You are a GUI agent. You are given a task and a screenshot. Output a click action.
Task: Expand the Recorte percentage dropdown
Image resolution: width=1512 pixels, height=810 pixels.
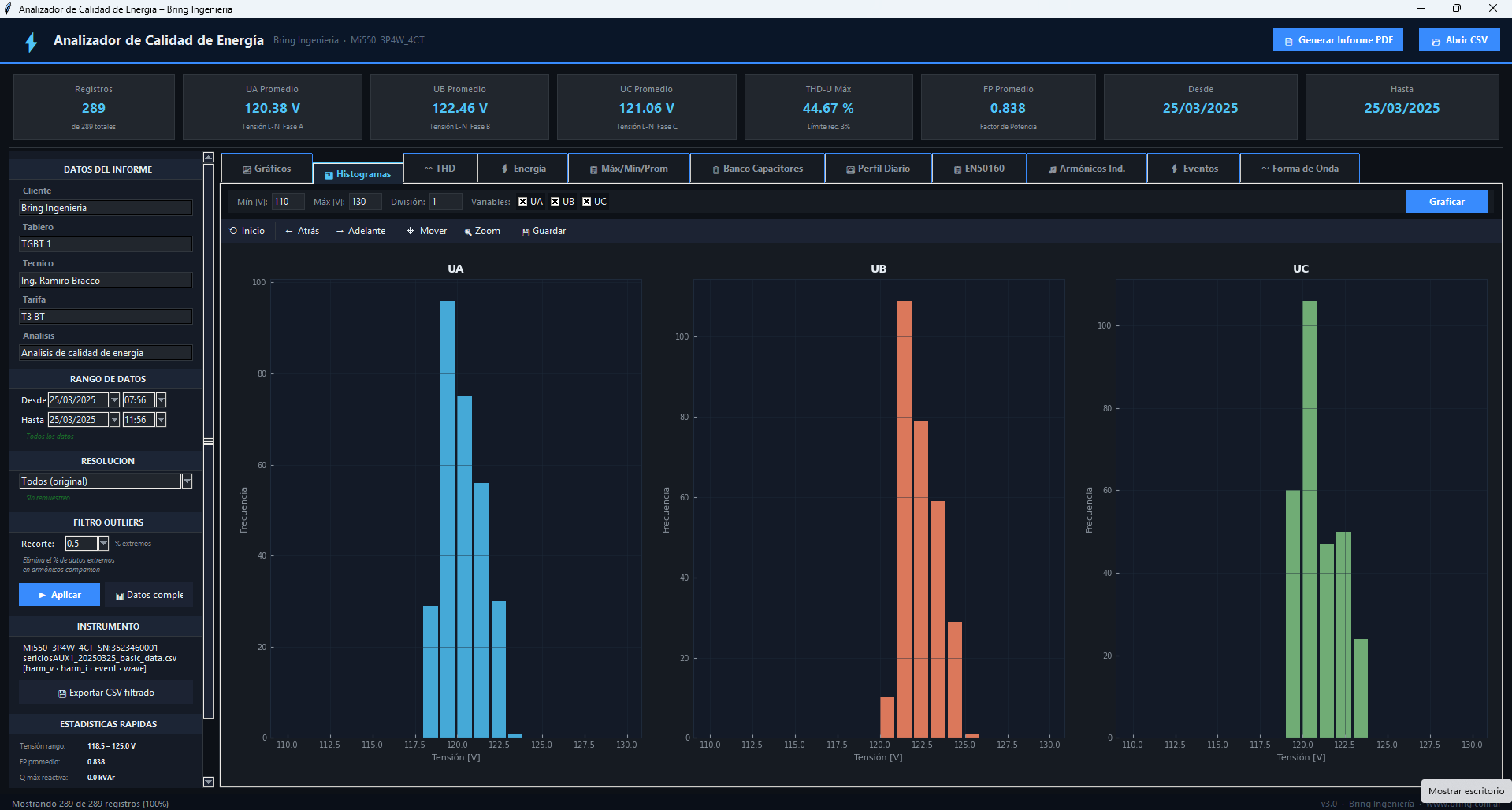click(x=103, y=544)
